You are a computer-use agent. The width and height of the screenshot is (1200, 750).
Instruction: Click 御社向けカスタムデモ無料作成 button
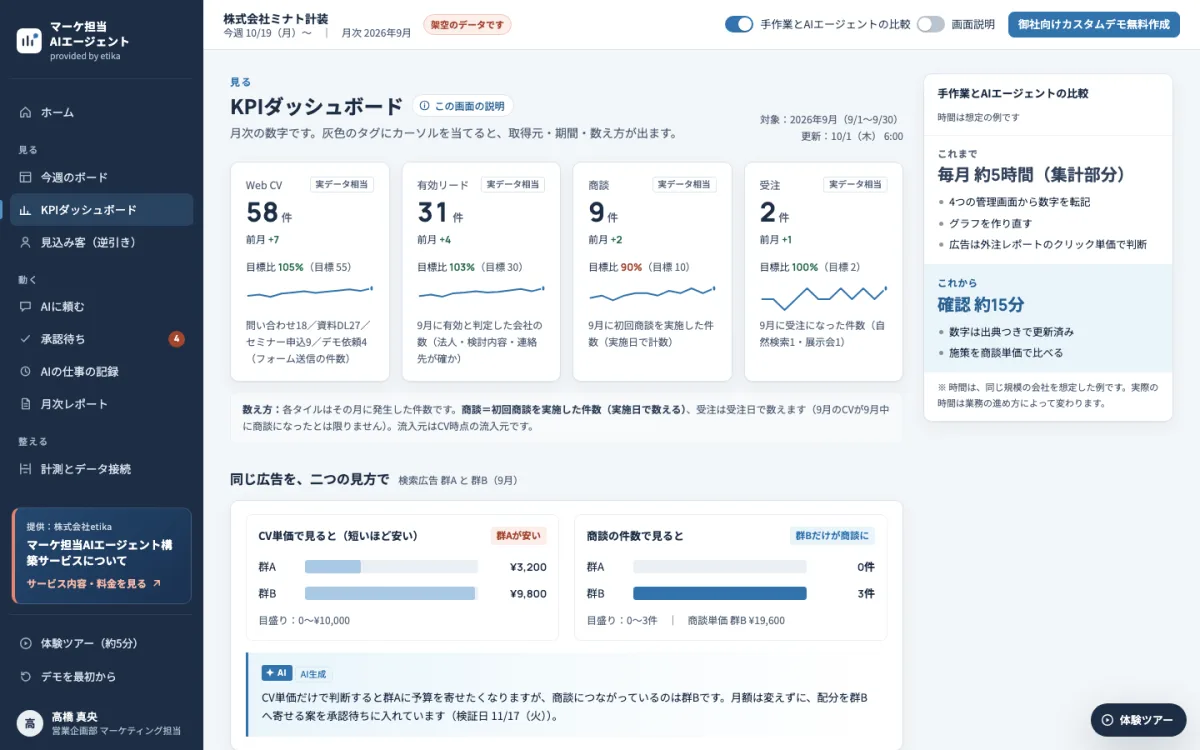pos(1094,24)
